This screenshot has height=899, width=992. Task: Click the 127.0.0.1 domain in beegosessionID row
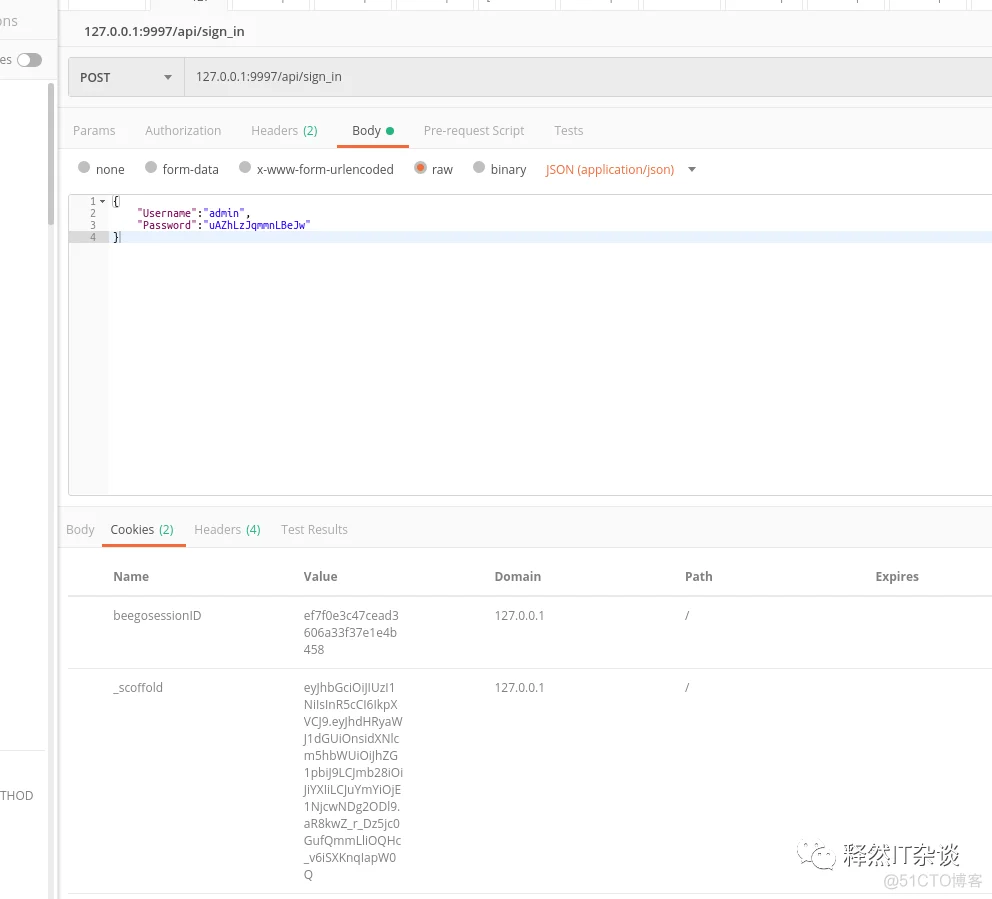519,616
